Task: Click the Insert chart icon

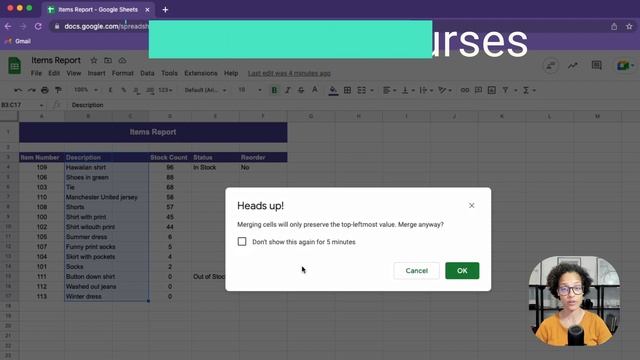Action: coord(492,90)
